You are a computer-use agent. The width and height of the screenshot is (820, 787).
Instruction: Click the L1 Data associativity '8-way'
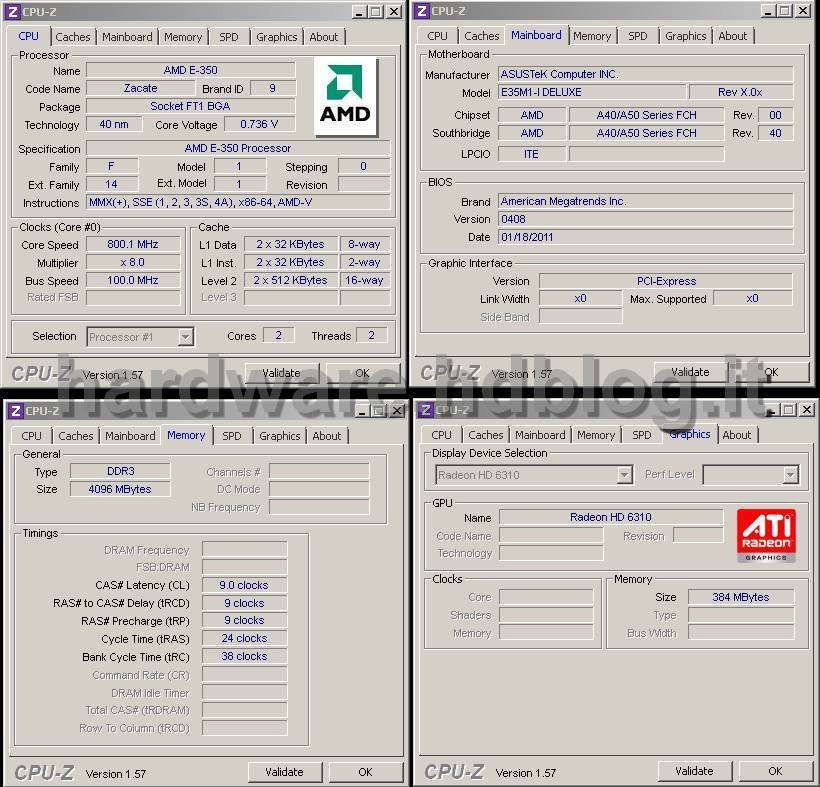pyautogui.click(x=365, y=244)
